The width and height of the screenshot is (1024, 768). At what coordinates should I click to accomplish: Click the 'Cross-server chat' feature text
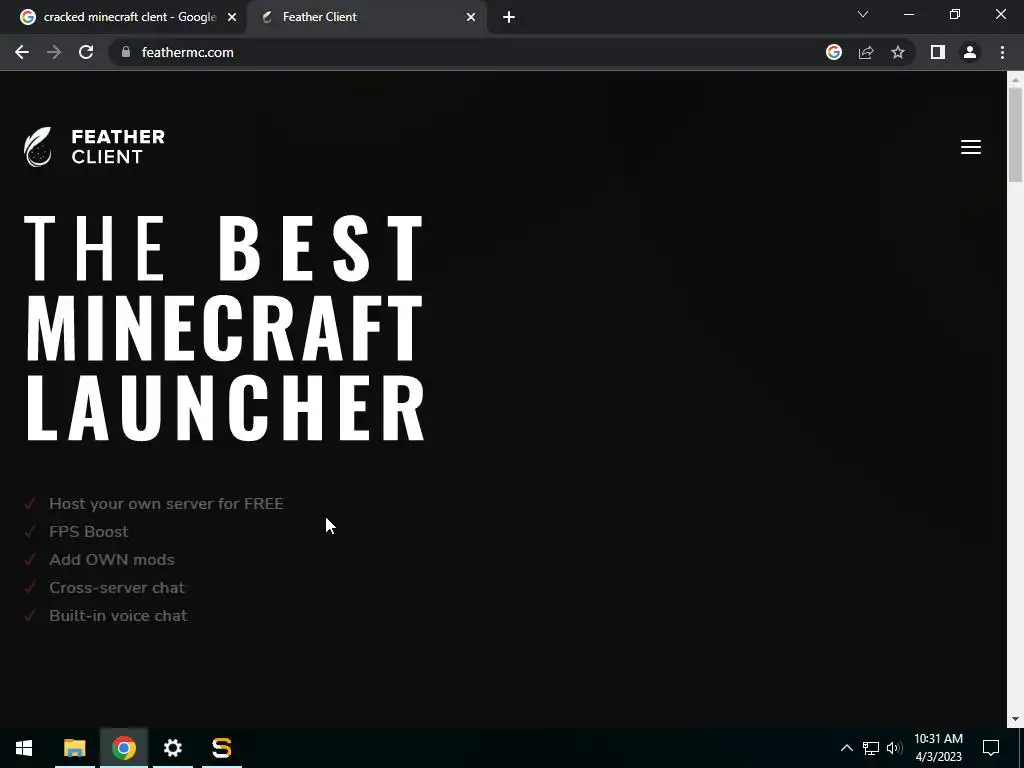point(117,588)
